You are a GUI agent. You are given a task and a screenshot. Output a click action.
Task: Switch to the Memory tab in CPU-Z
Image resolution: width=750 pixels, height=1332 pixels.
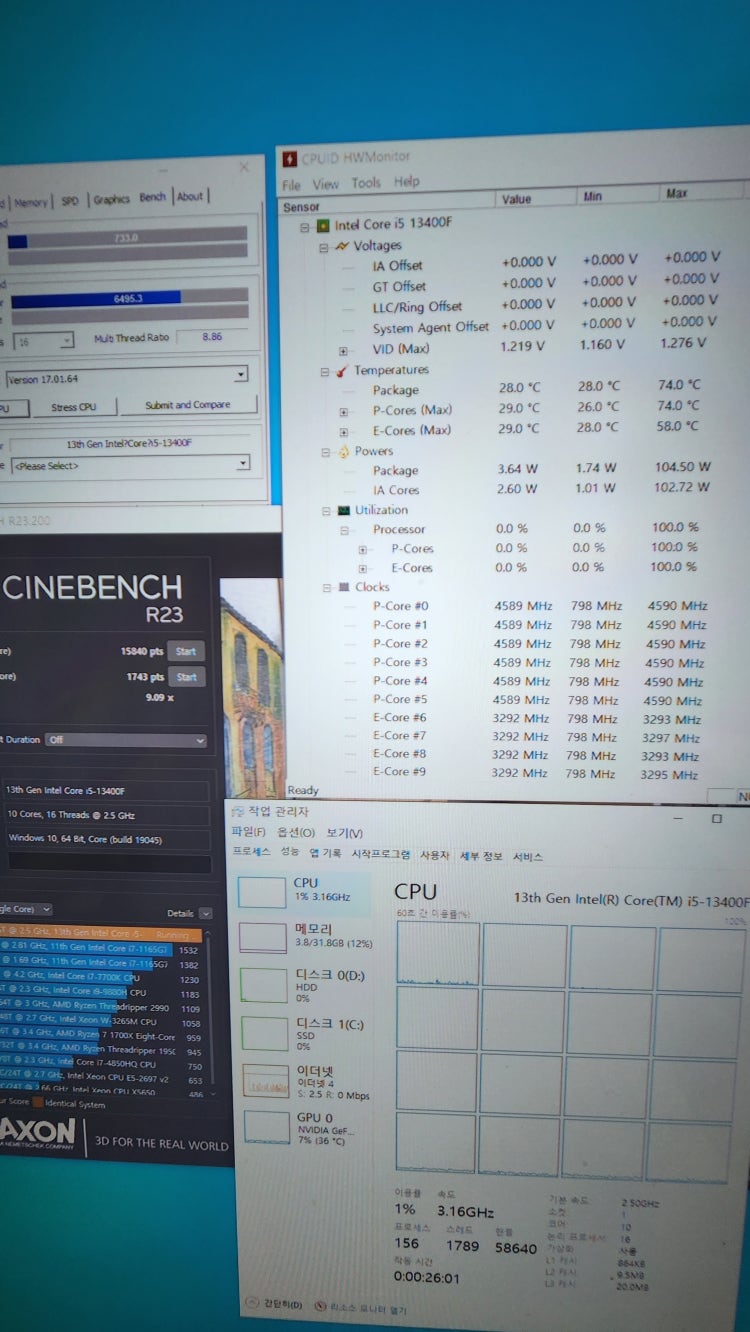[30, 202]
